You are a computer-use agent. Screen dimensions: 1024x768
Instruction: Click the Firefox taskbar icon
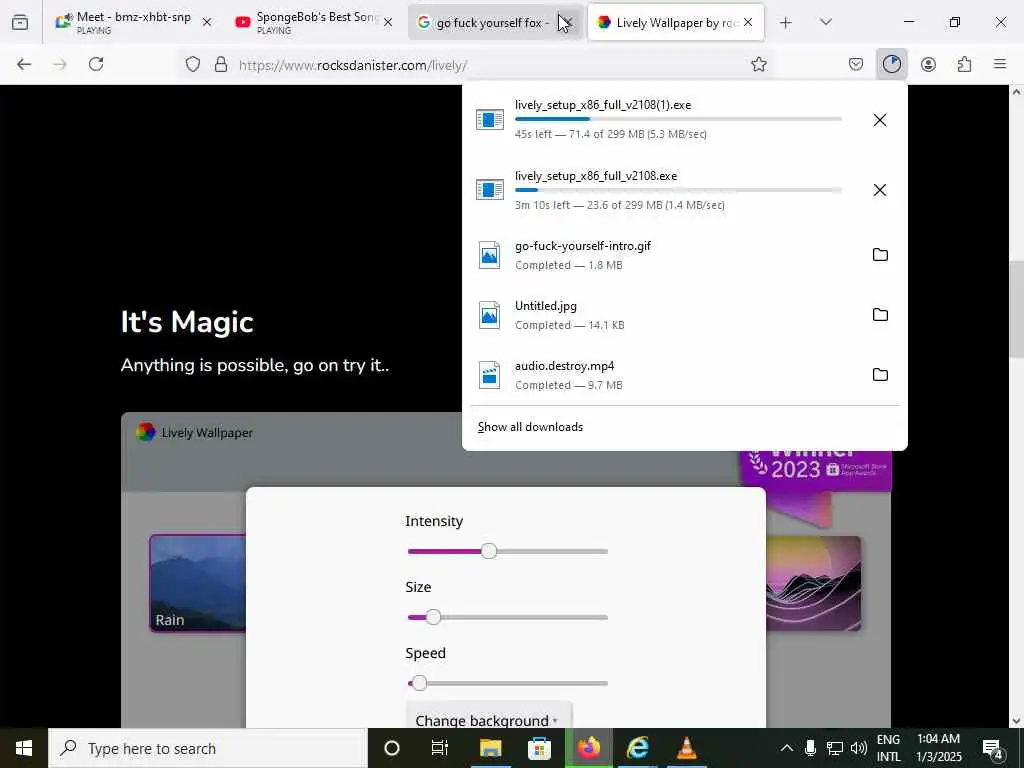588,748
